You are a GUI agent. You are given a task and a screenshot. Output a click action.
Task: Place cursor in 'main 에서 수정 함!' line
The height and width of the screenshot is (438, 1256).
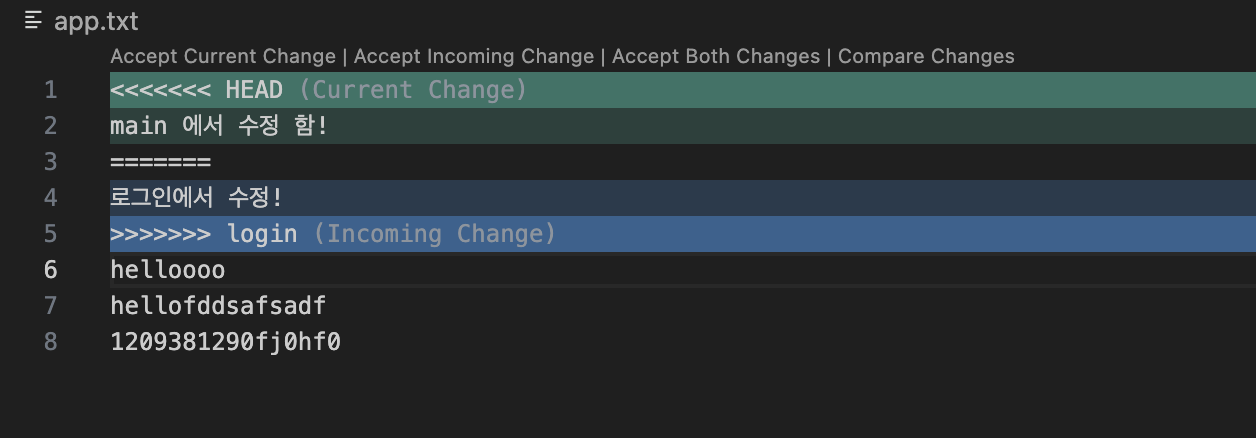pyautogui.click(x=219, y=126)
